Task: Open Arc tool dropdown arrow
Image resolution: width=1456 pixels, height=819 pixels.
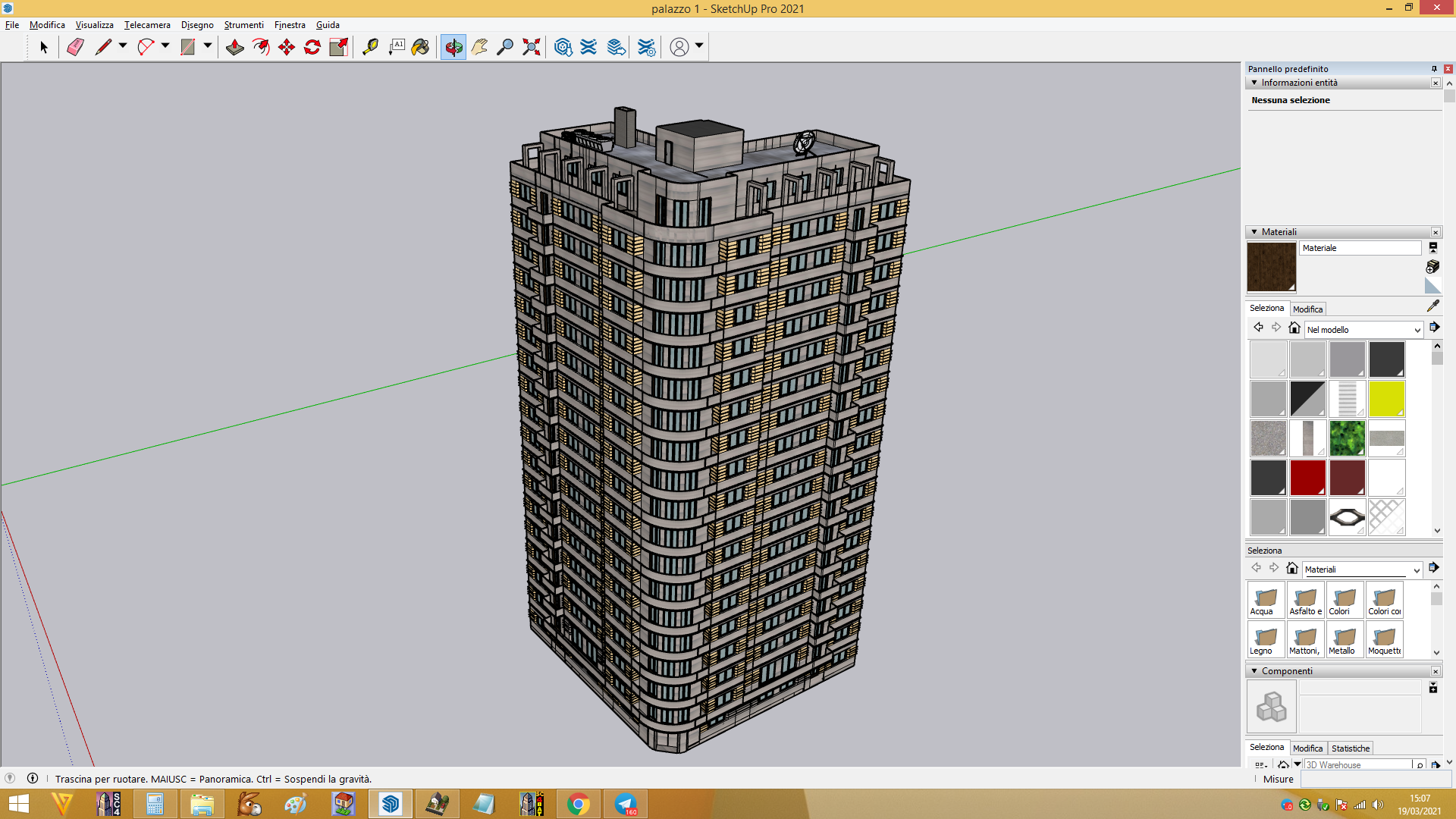Action: [165, 46]
